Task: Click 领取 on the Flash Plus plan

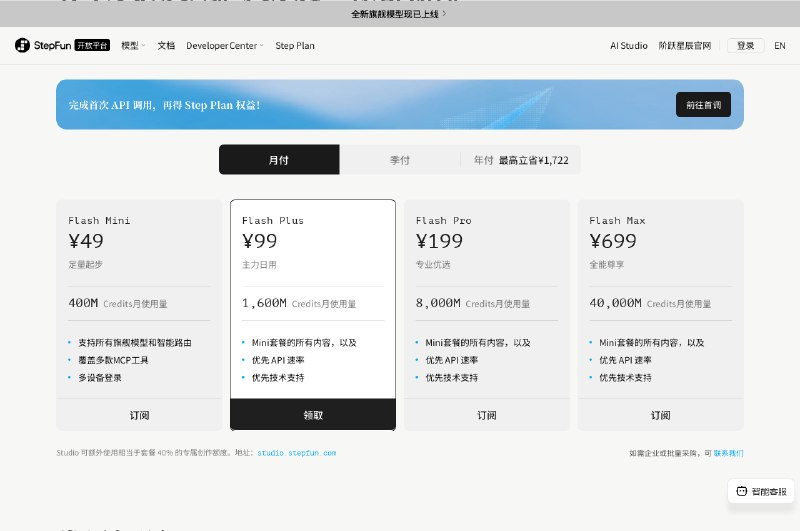Action: tap(313, 415)
